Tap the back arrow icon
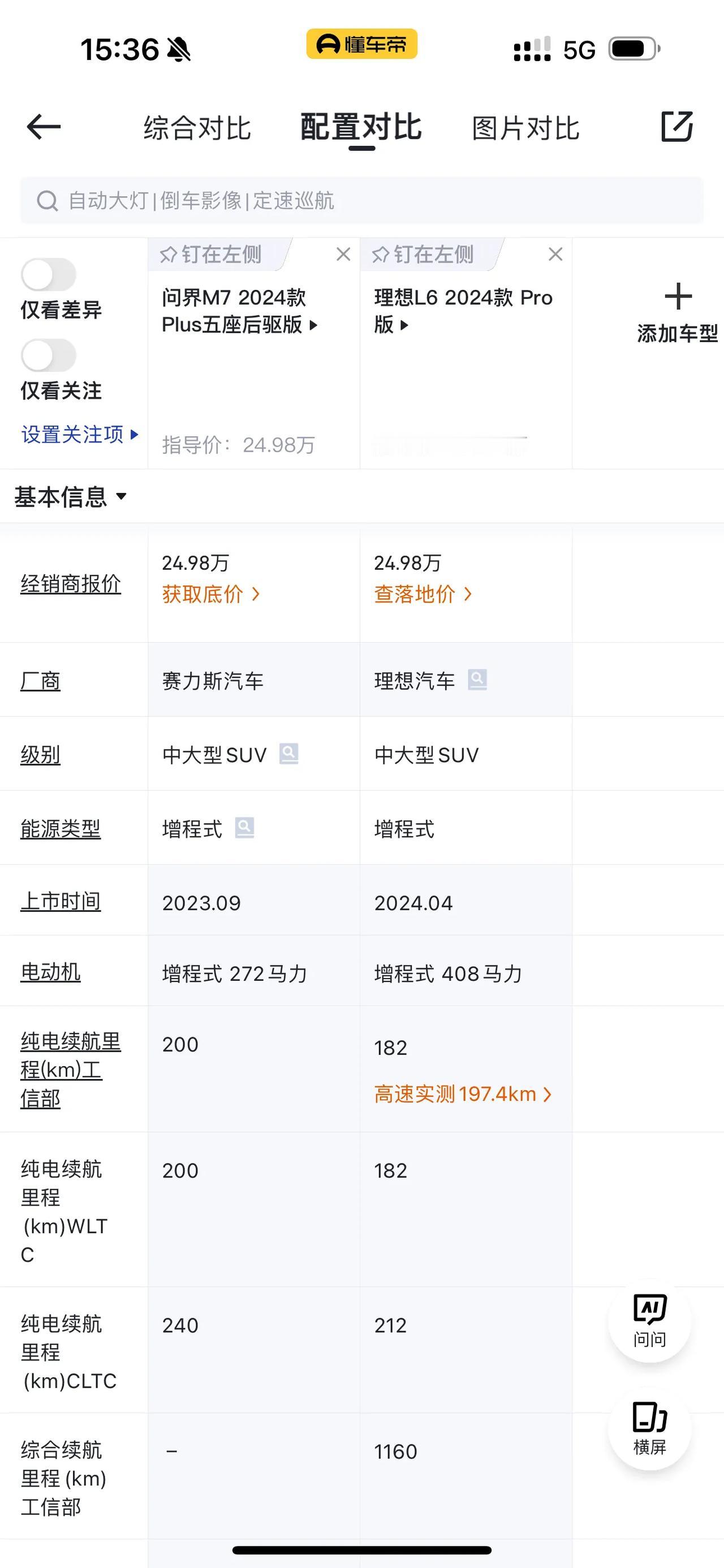This screenshot has height=1568, width=724. (44, 127)
